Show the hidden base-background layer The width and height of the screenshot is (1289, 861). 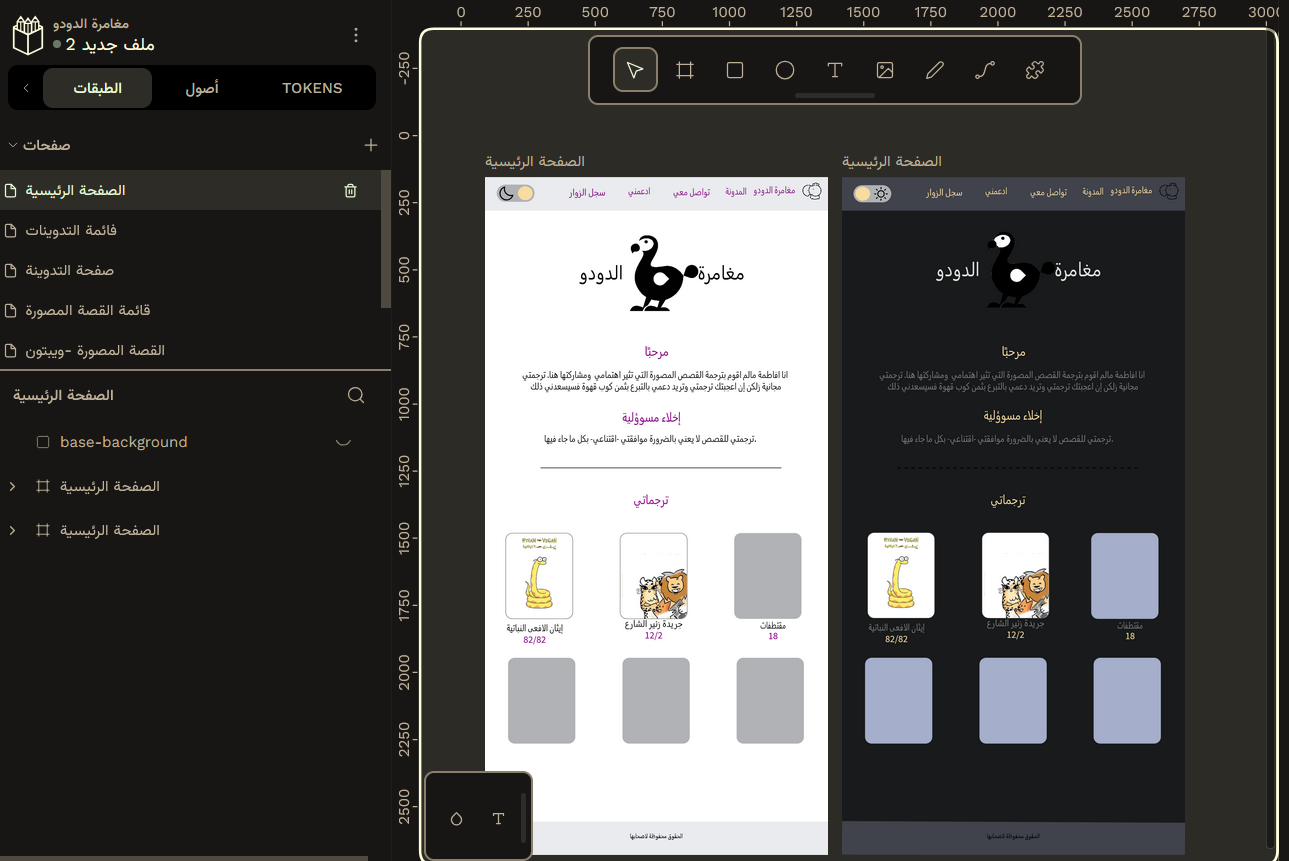point(343,442)
